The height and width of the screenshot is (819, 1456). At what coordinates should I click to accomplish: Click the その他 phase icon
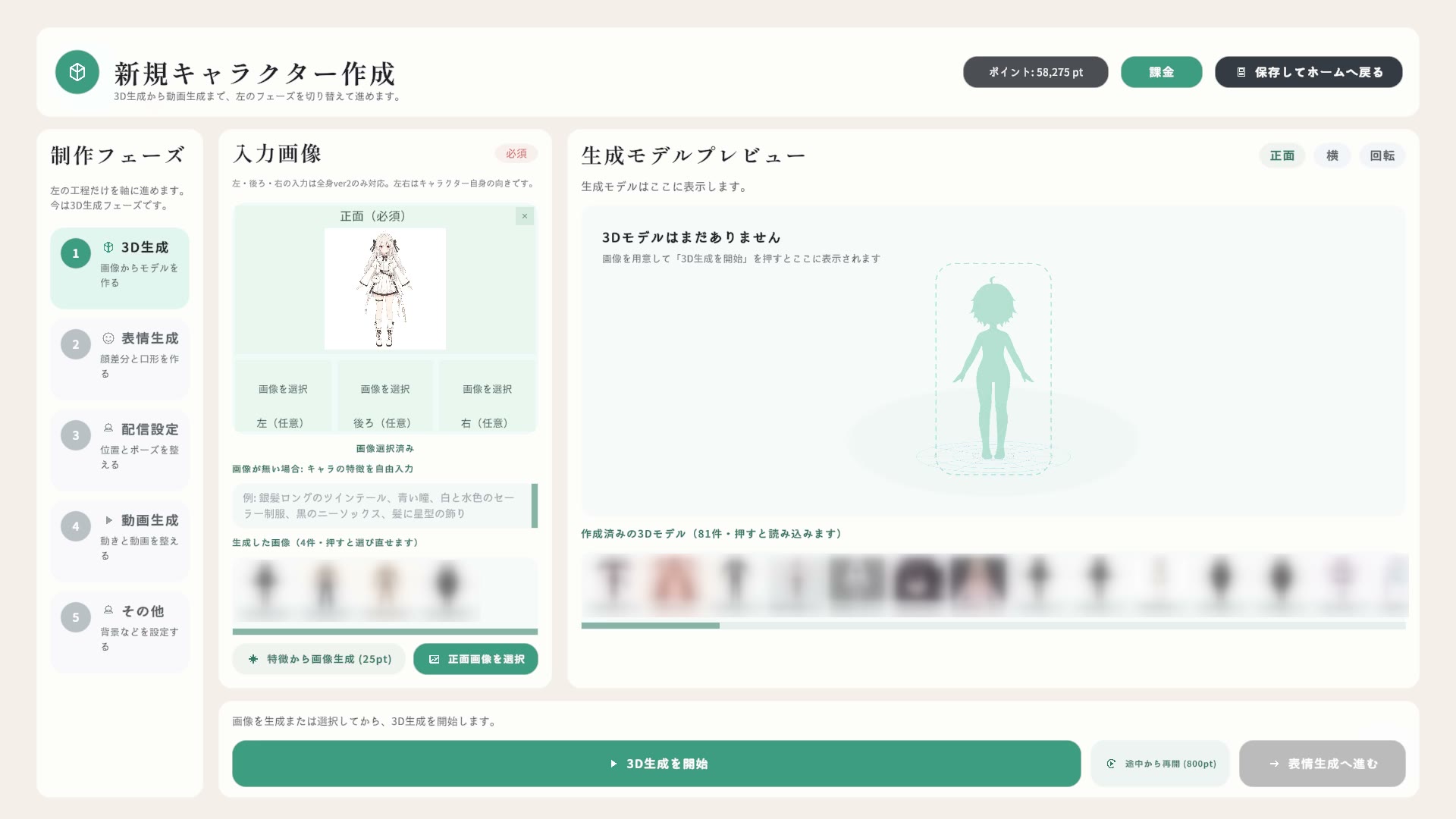(108, 610)
